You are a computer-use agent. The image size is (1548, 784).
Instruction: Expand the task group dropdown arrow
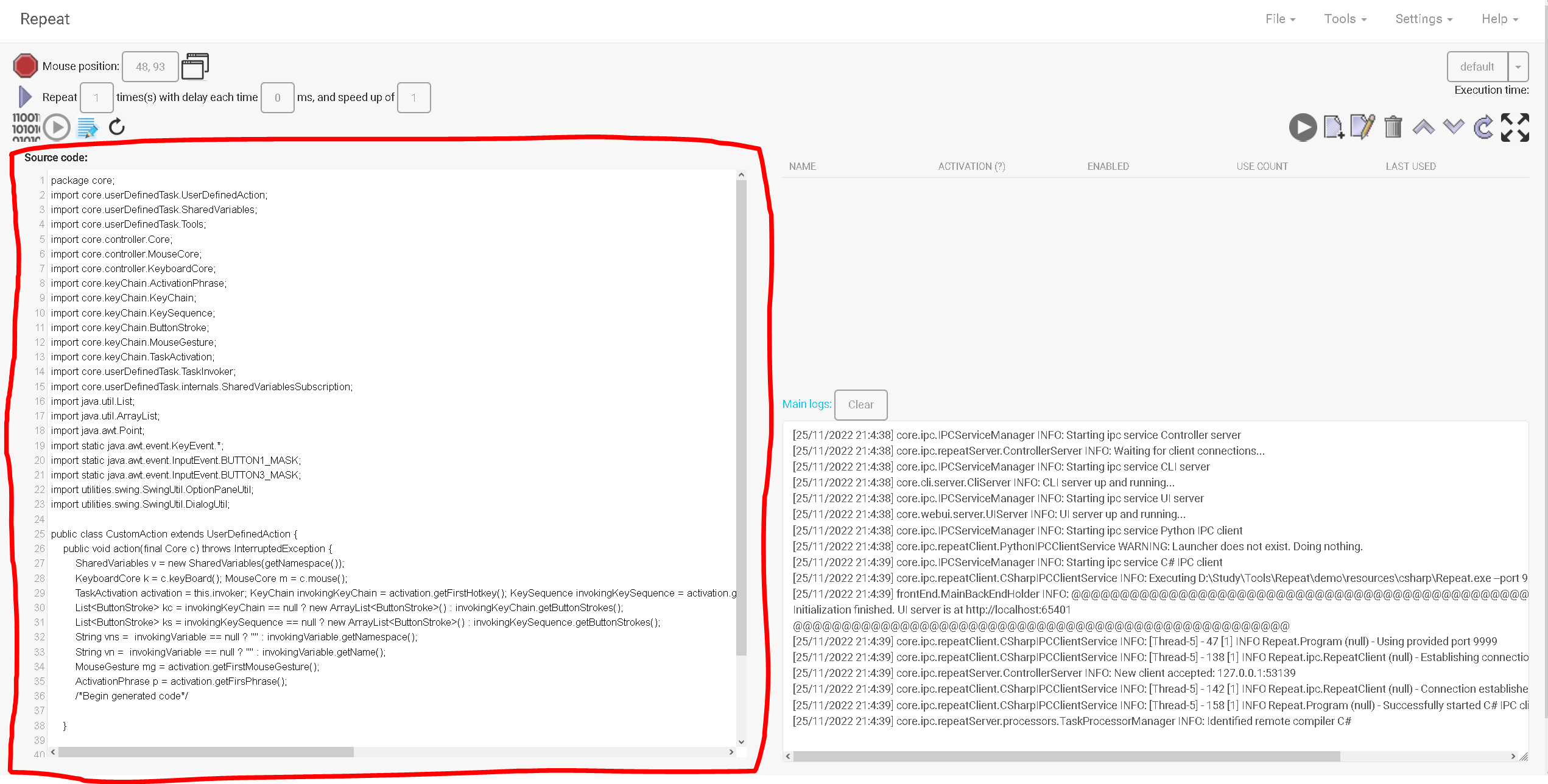1518,67
